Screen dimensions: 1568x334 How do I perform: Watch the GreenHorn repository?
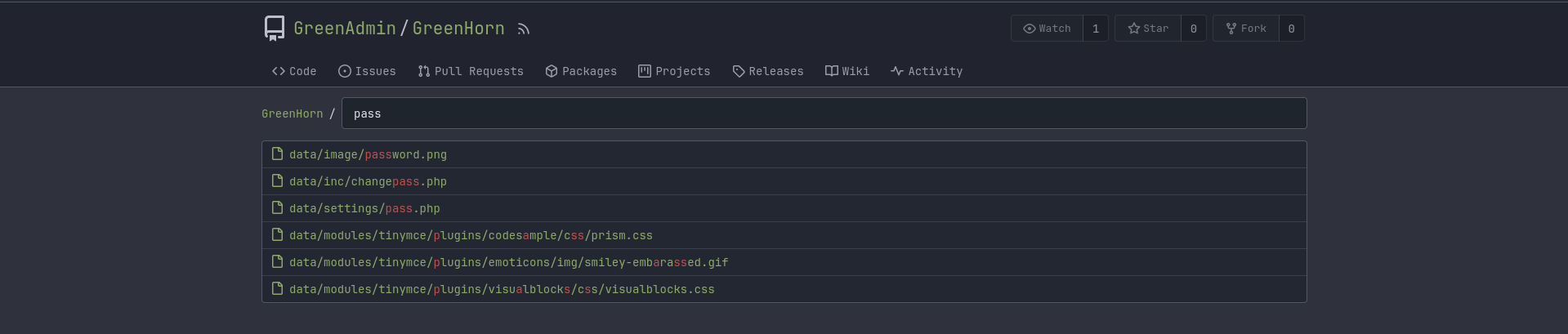coord(1047,29)
